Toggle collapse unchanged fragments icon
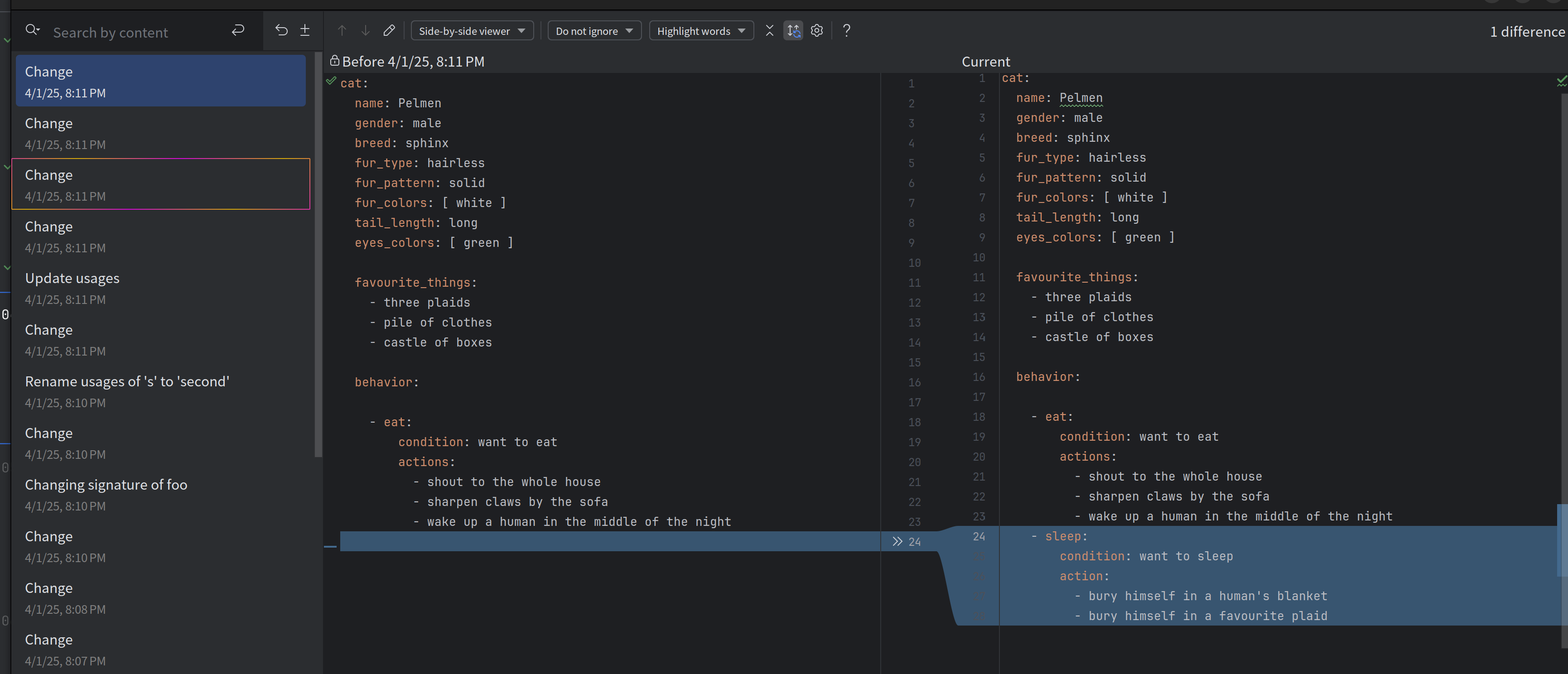Image resolution: width=1568 pixels, height=674 pixels. [769, 30]
